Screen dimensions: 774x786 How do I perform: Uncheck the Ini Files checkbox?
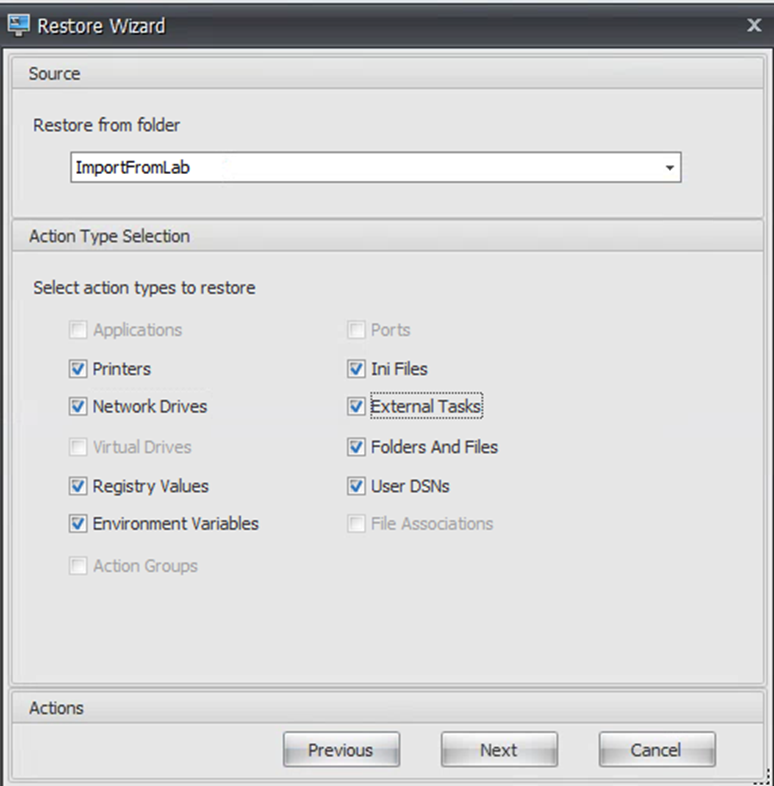pyautogui.click(x=356, y=369)
